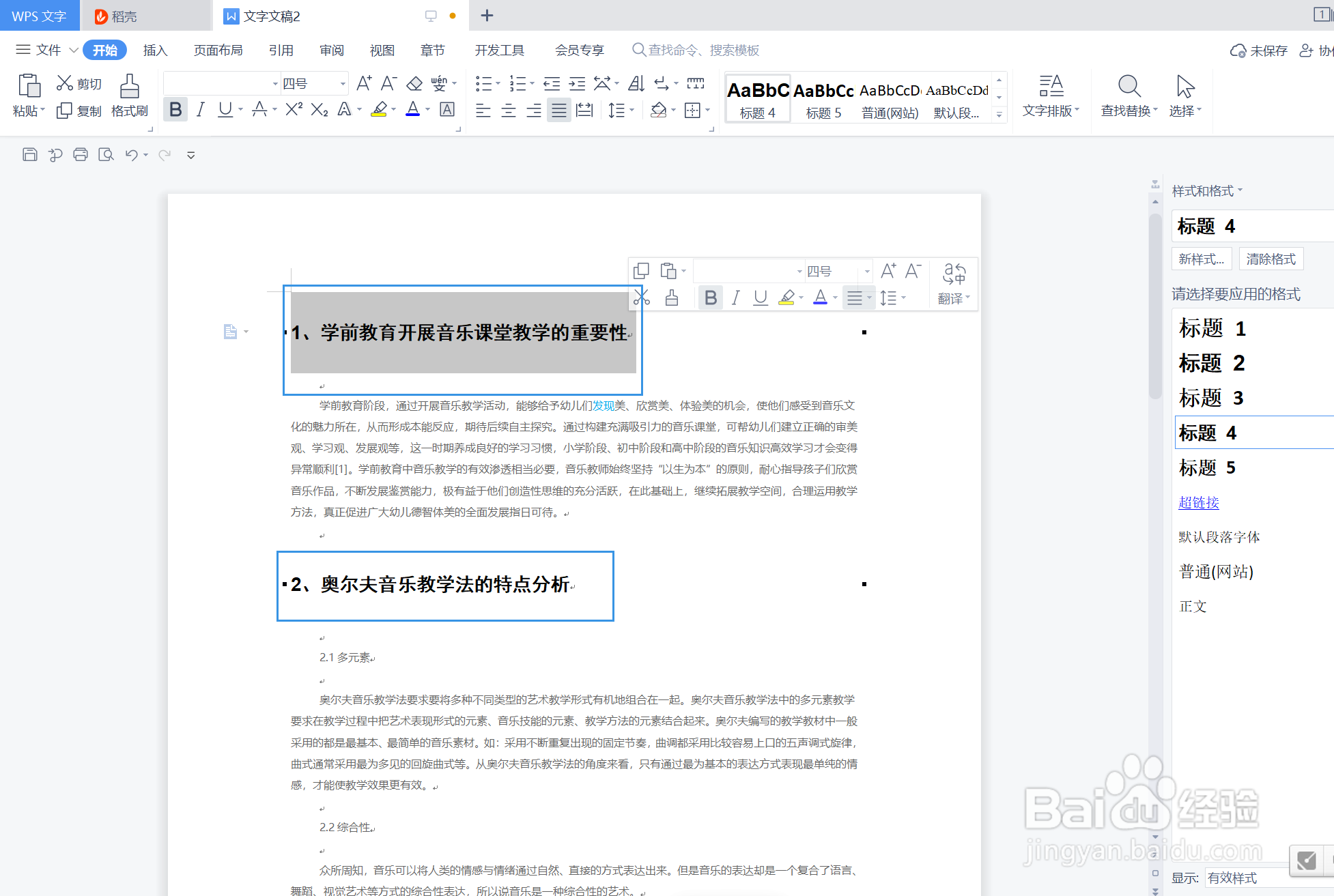Image resolution: width=1334 pixels, height=896 pixels.
Task: Click Translate in floating toolbar
Action: (x=954, y=284)
